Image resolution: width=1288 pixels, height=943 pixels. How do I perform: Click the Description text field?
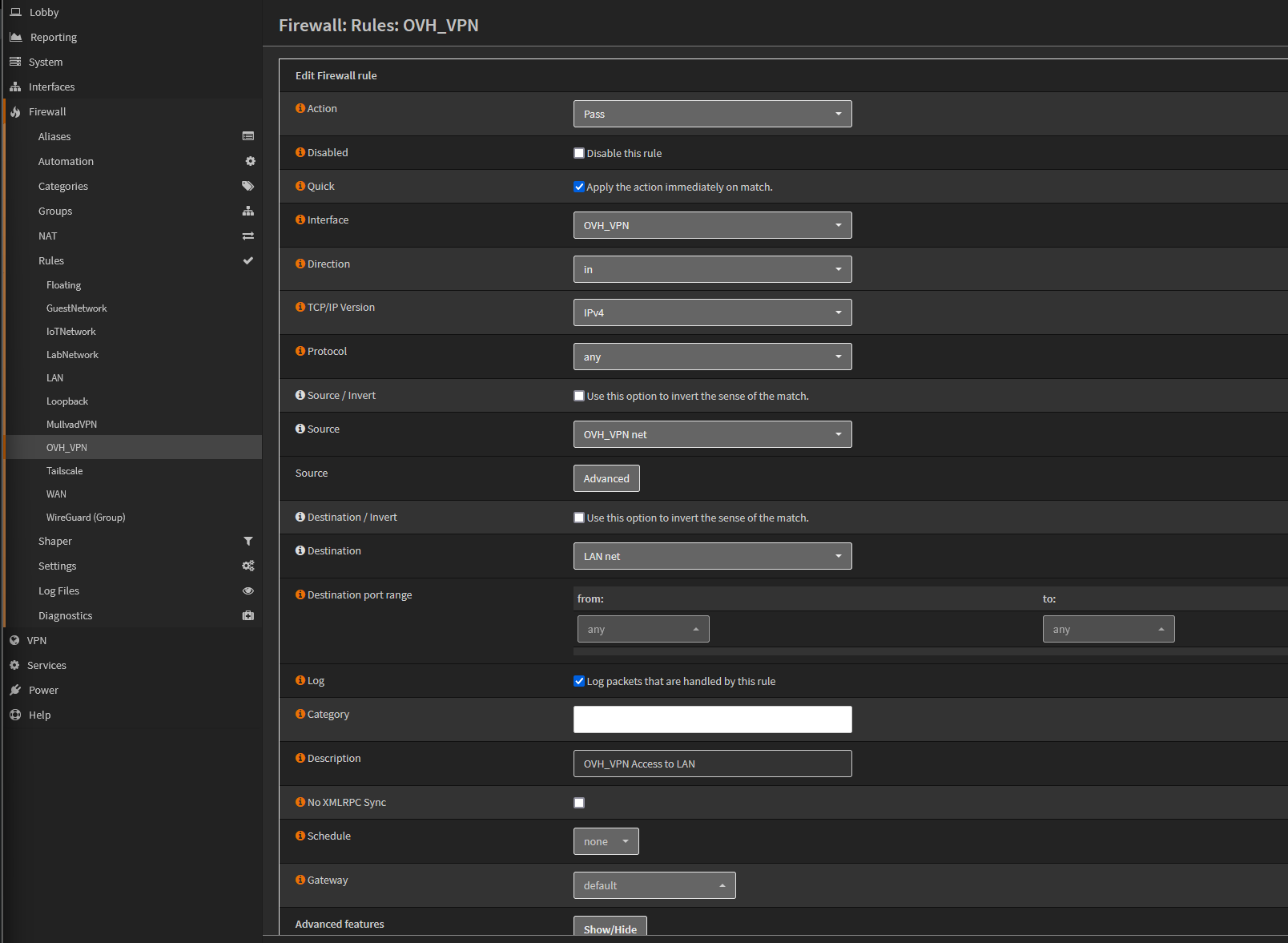pos(712,764)
